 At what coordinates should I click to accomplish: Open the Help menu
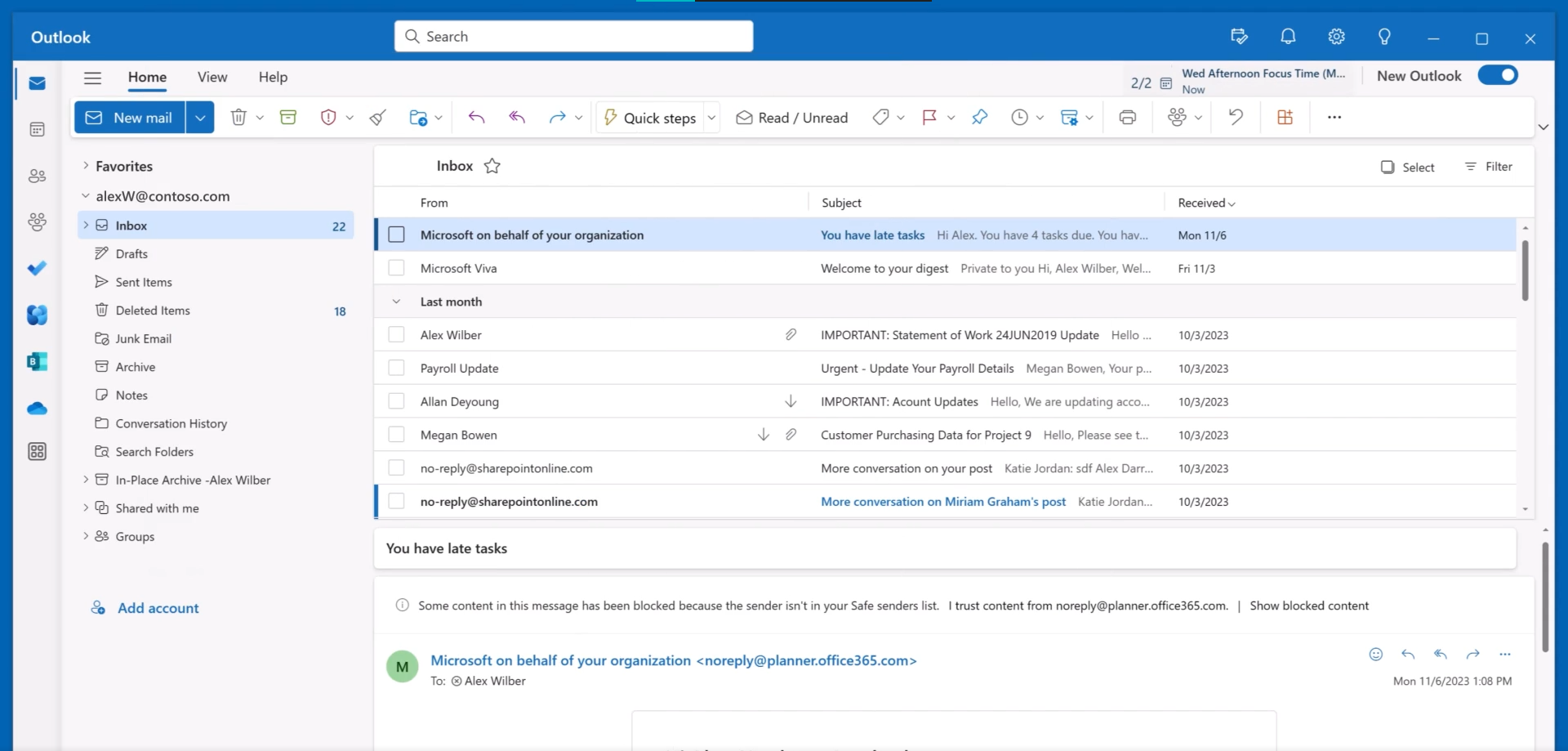click(273, 77)
